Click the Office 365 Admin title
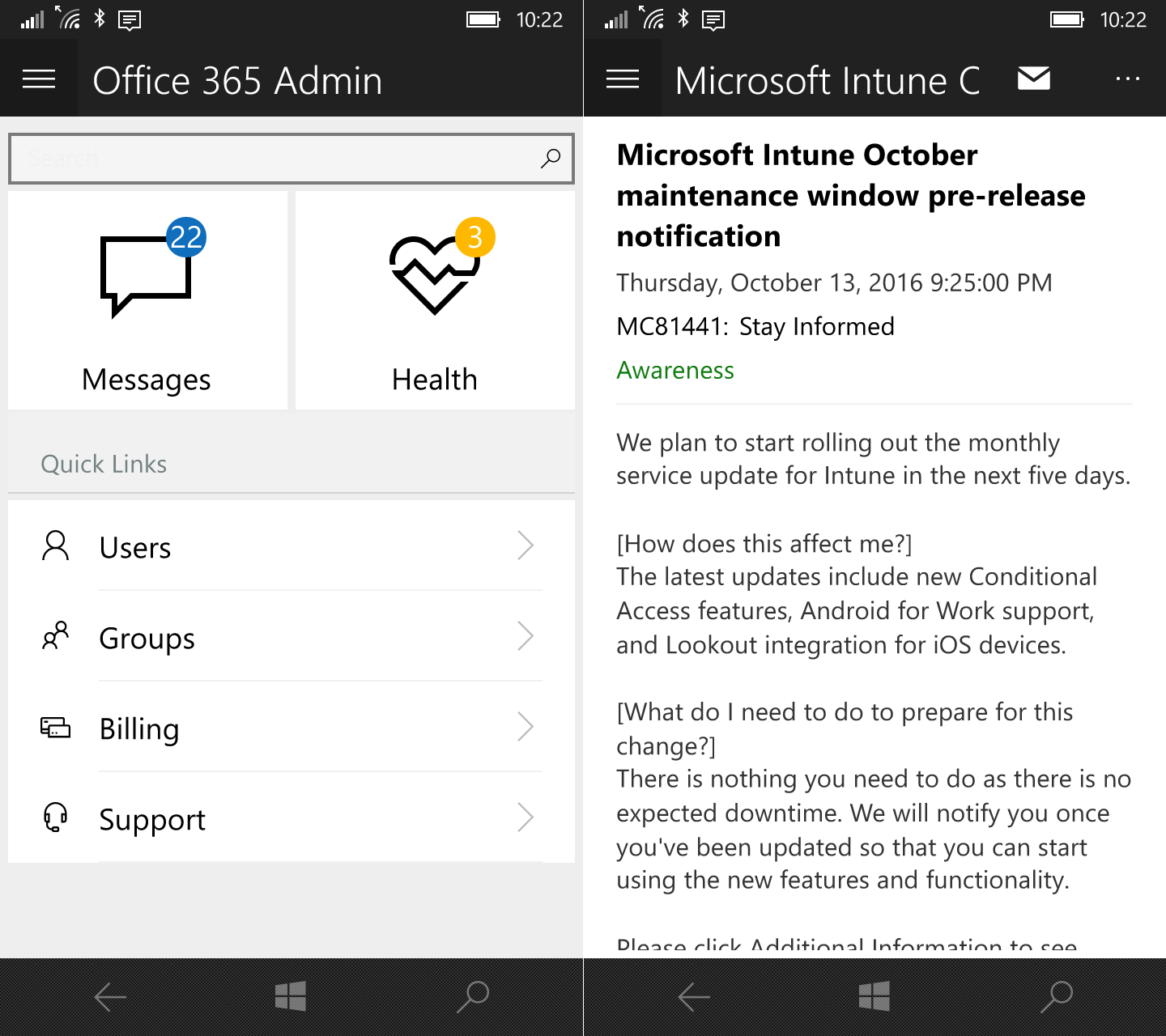The image size is (1166, 1036). 237,80
